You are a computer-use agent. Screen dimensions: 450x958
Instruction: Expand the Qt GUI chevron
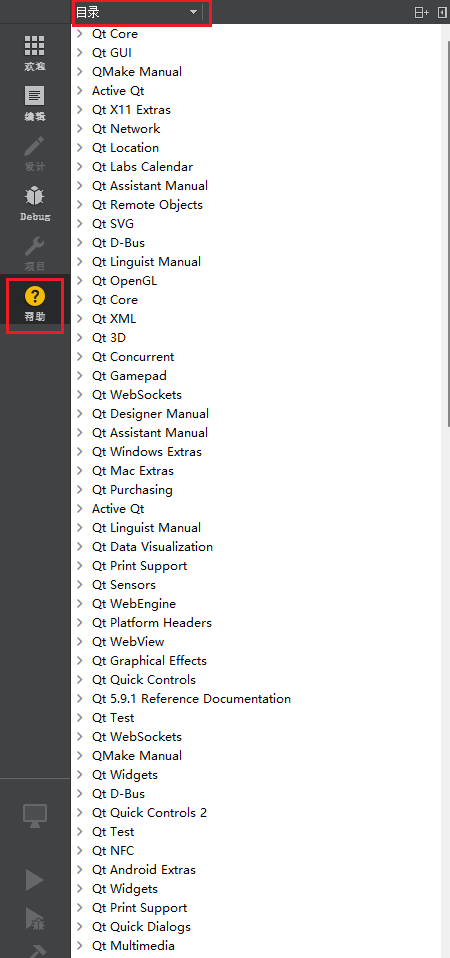[80, 53]
